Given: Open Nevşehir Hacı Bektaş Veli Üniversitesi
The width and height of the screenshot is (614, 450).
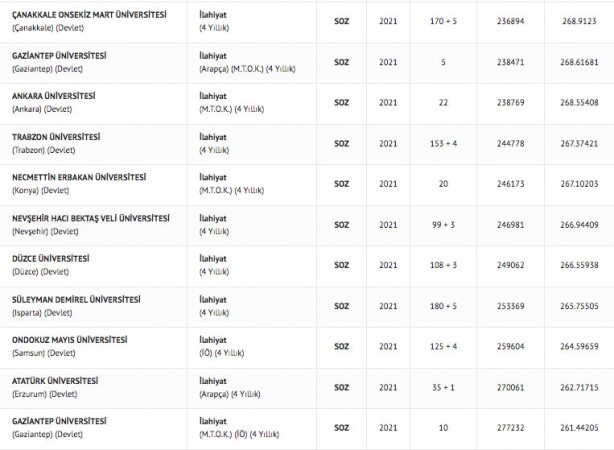Looking at the screenshot, I should [88, 218].
